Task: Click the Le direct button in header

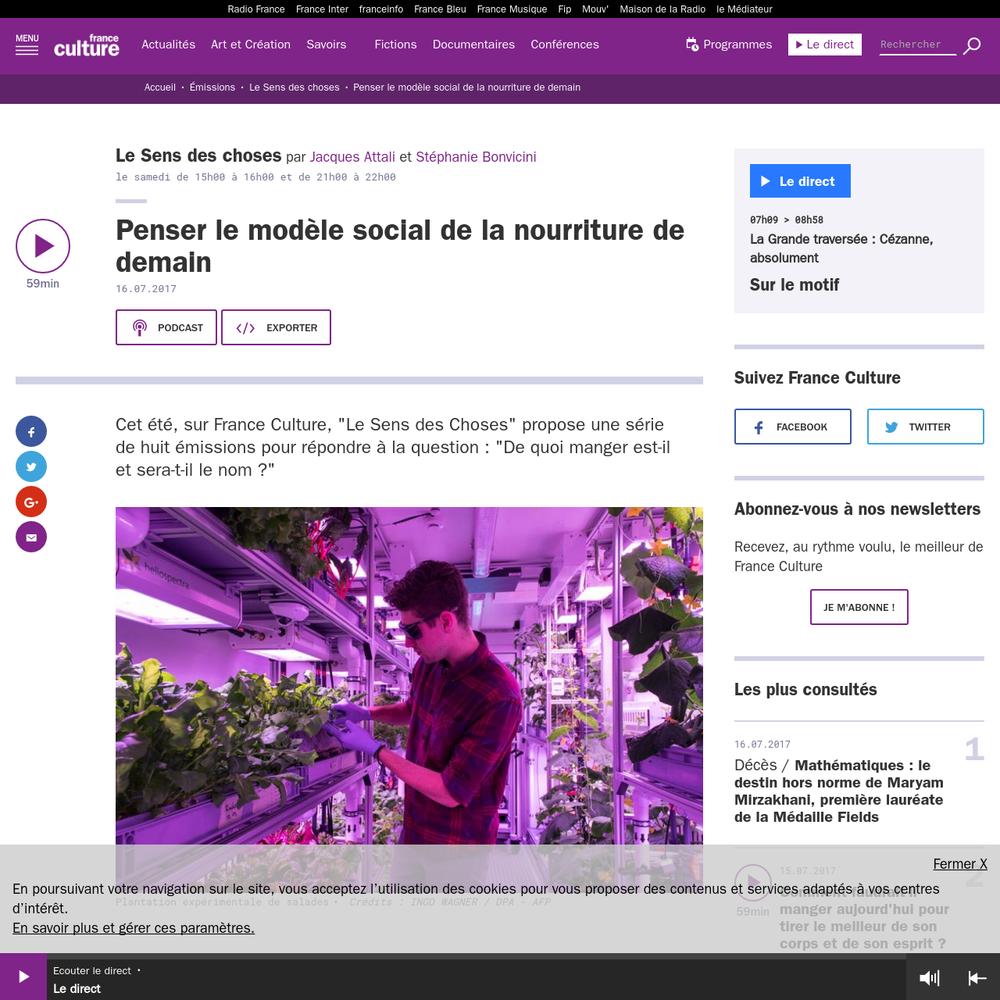Action: pos(825,45)
